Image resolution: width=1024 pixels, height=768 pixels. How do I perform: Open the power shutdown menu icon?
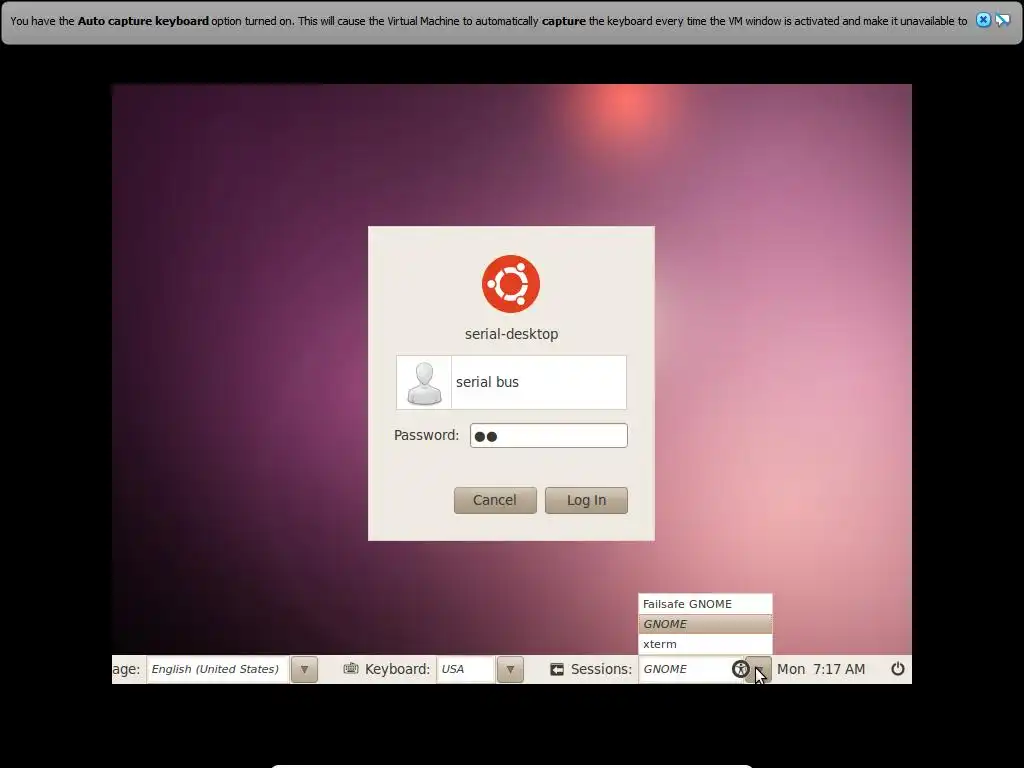(898, 669)
